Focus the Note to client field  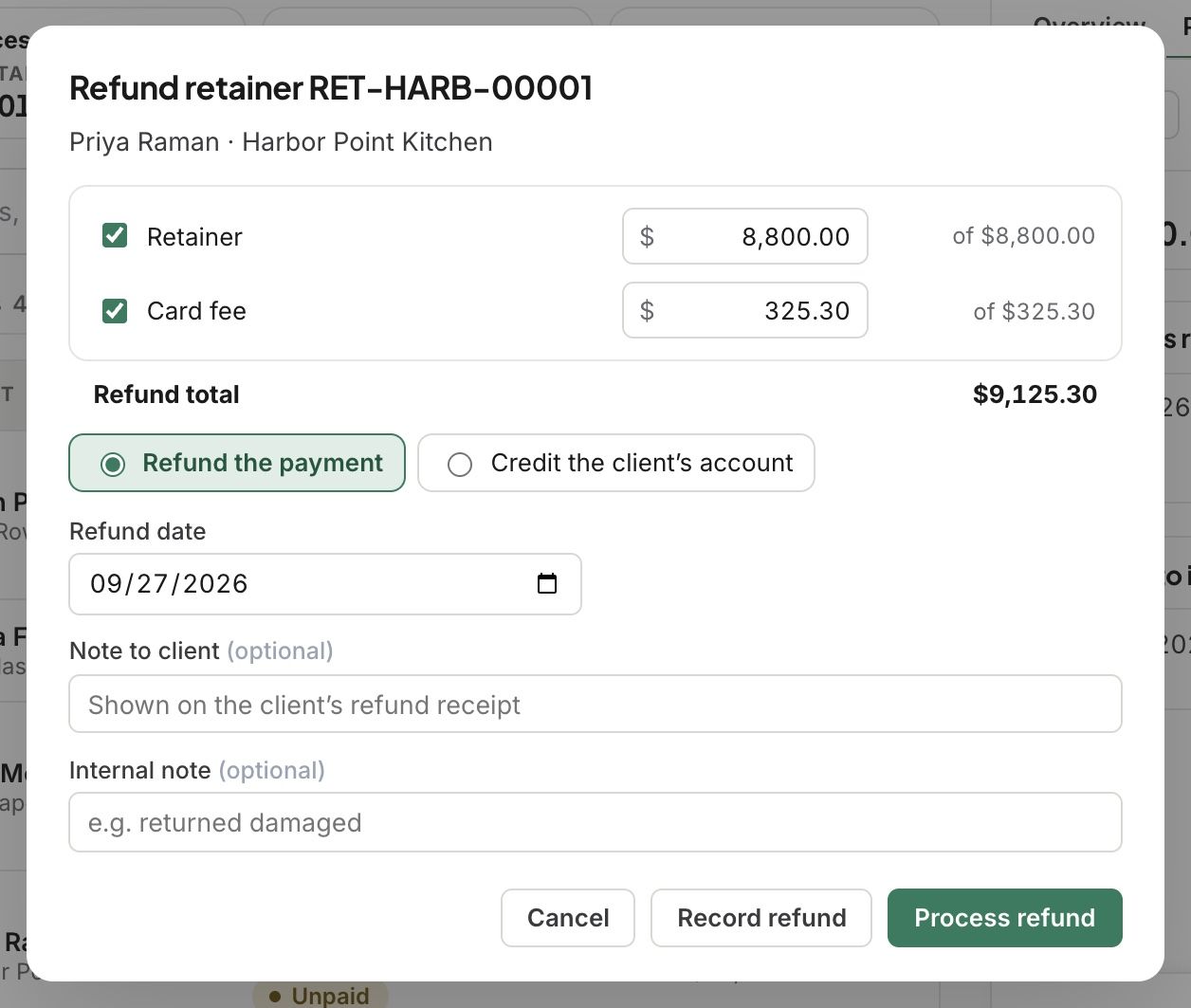coord(595,704)
